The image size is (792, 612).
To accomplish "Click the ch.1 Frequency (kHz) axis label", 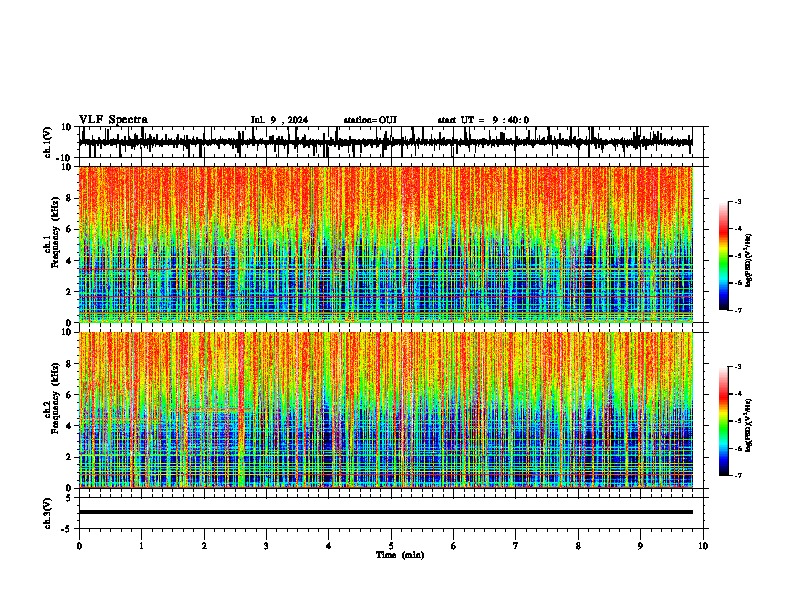I will tap(53, 244).
